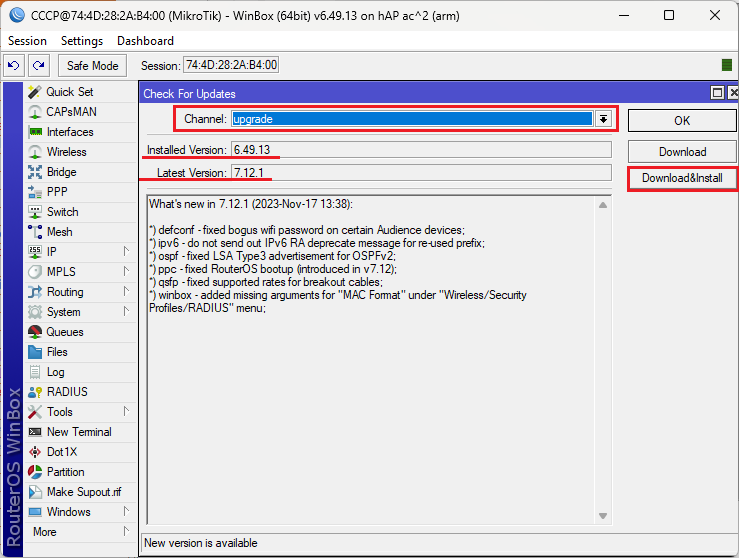Open Mesh icon in sidebar

(34, 232)
